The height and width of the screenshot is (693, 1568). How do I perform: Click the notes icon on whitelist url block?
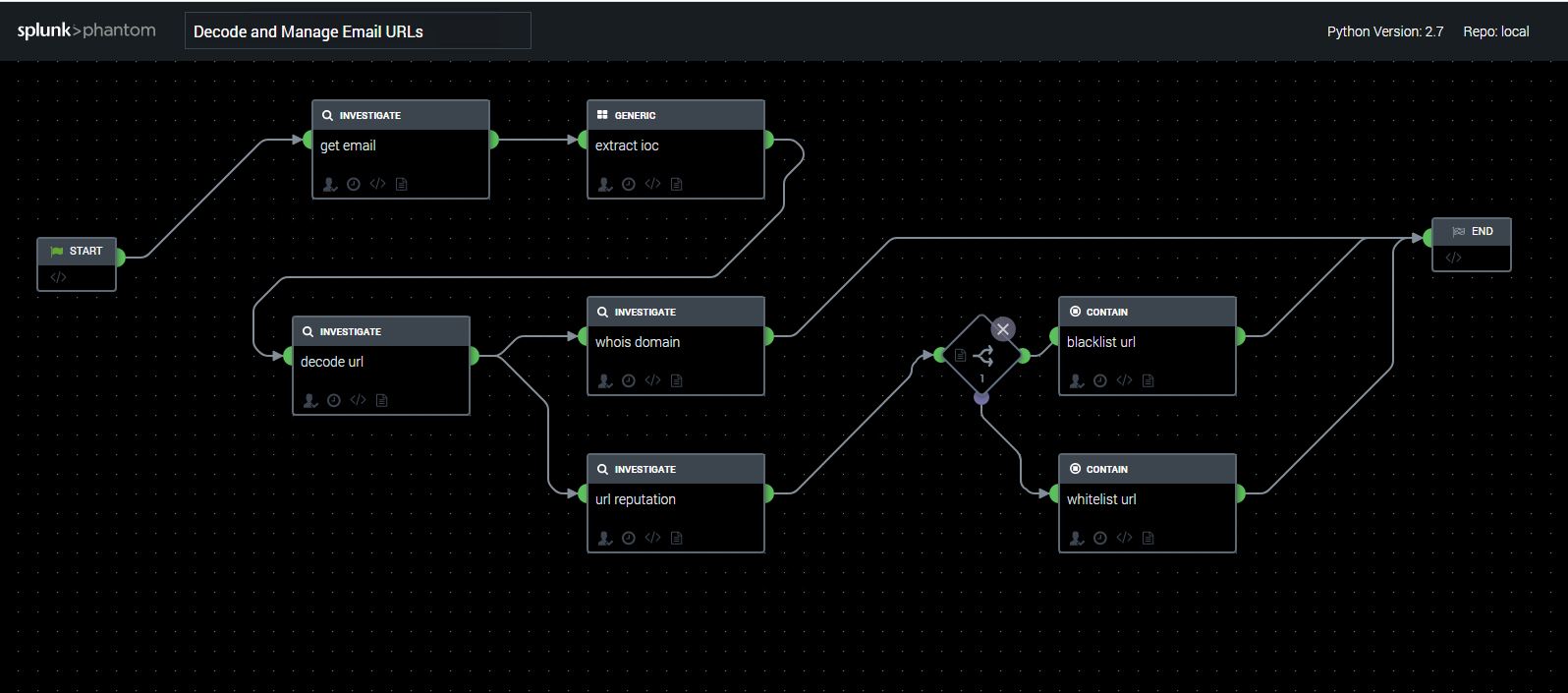[1148, 538]
